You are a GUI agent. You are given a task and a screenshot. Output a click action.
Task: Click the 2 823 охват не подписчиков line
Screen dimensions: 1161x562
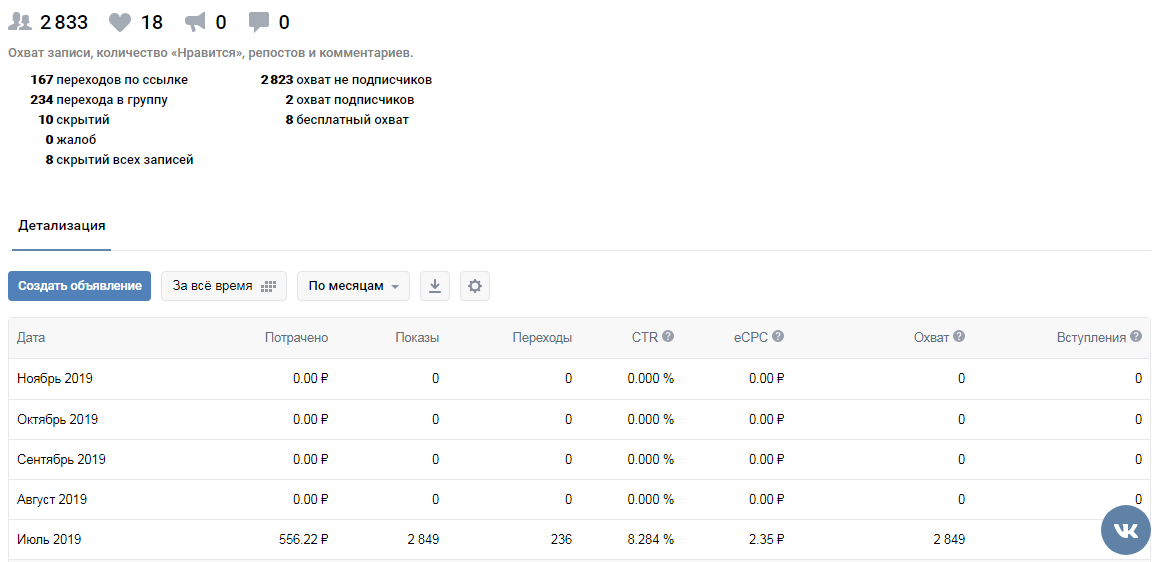pos(347,80)
